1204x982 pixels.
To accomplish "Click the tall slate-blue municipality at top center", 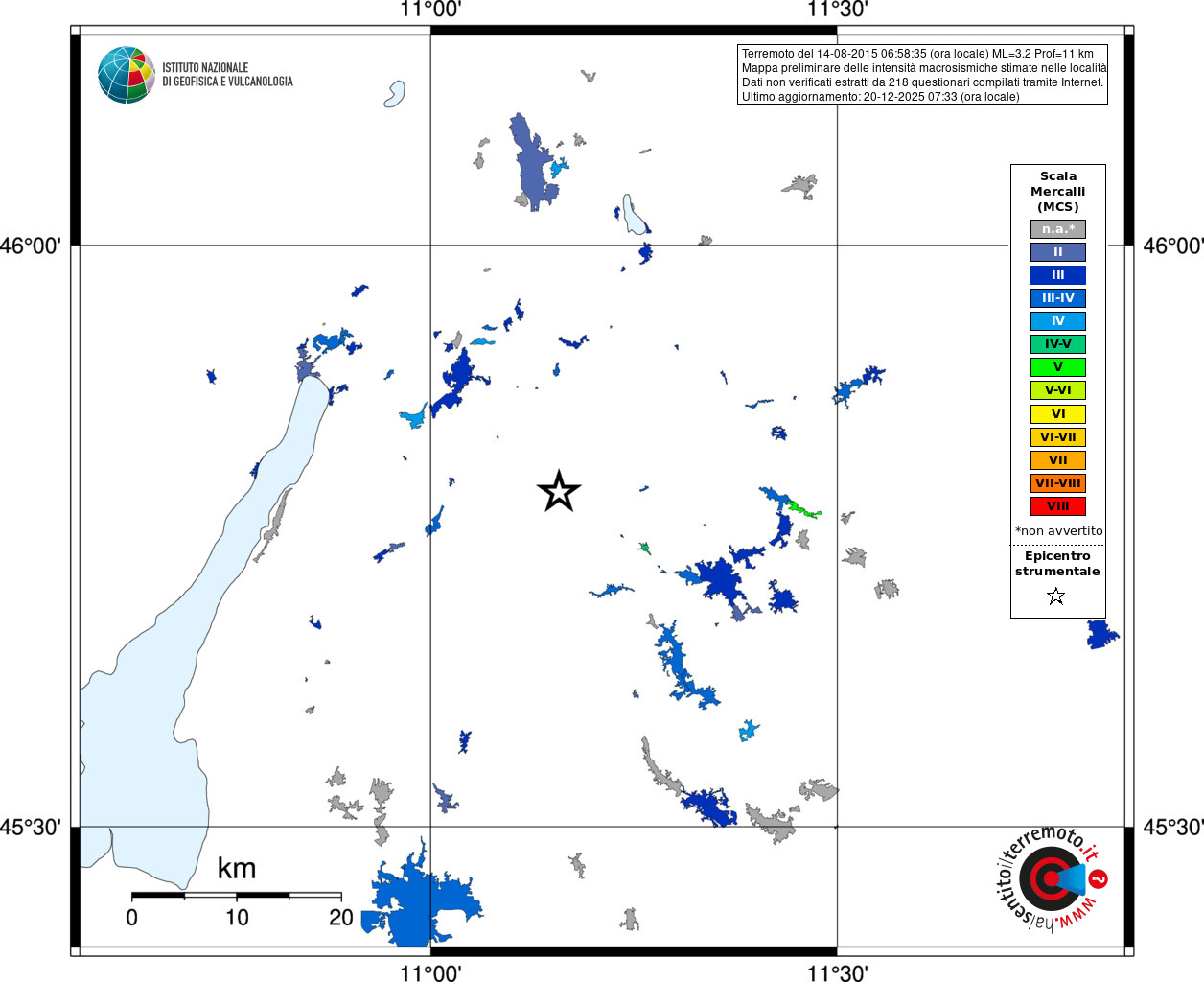I will click(532, 163).
